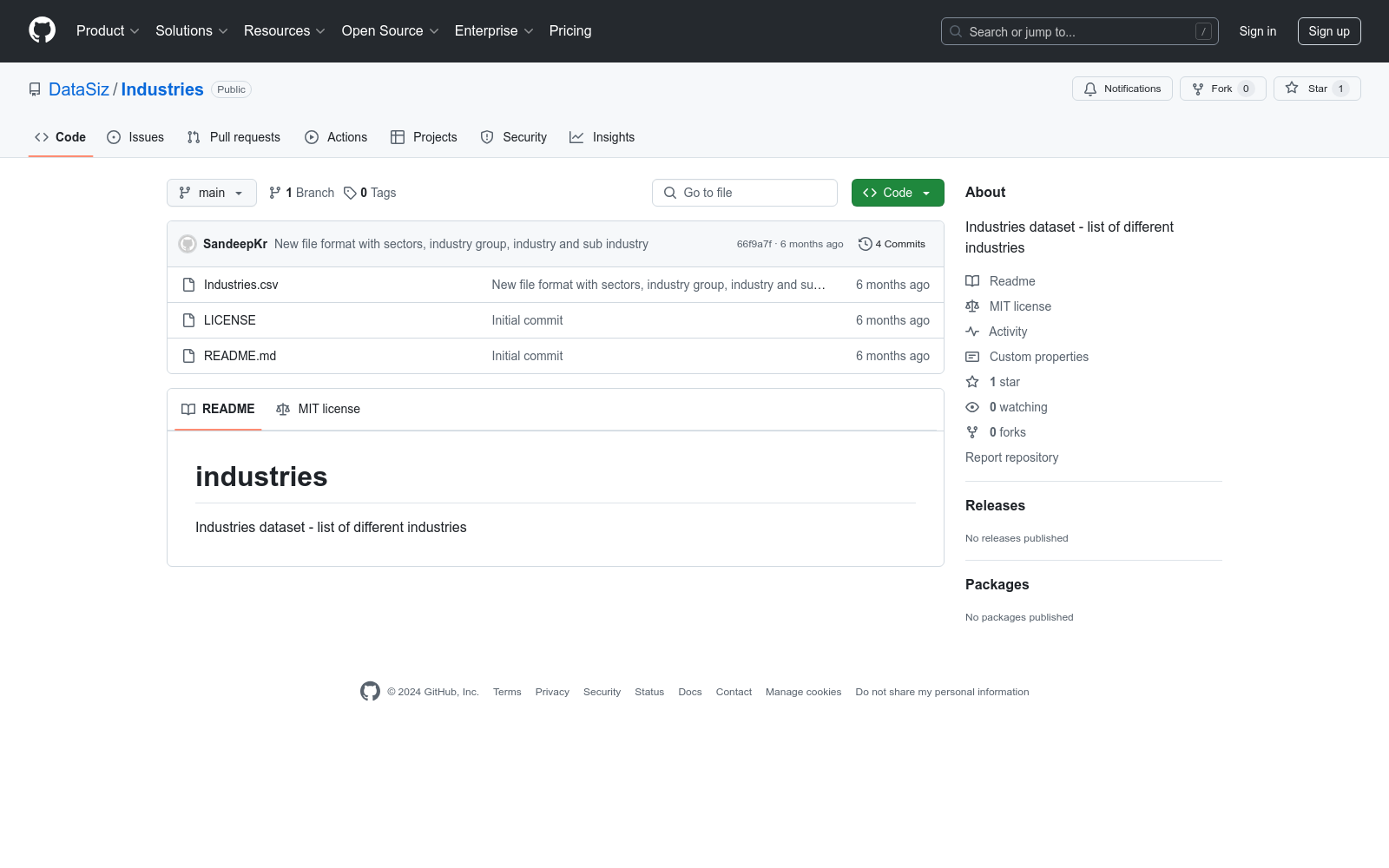Switch to the Insights tab
Screen dimensions: 1389x868
pyautogui.click(x=602, y=137)
